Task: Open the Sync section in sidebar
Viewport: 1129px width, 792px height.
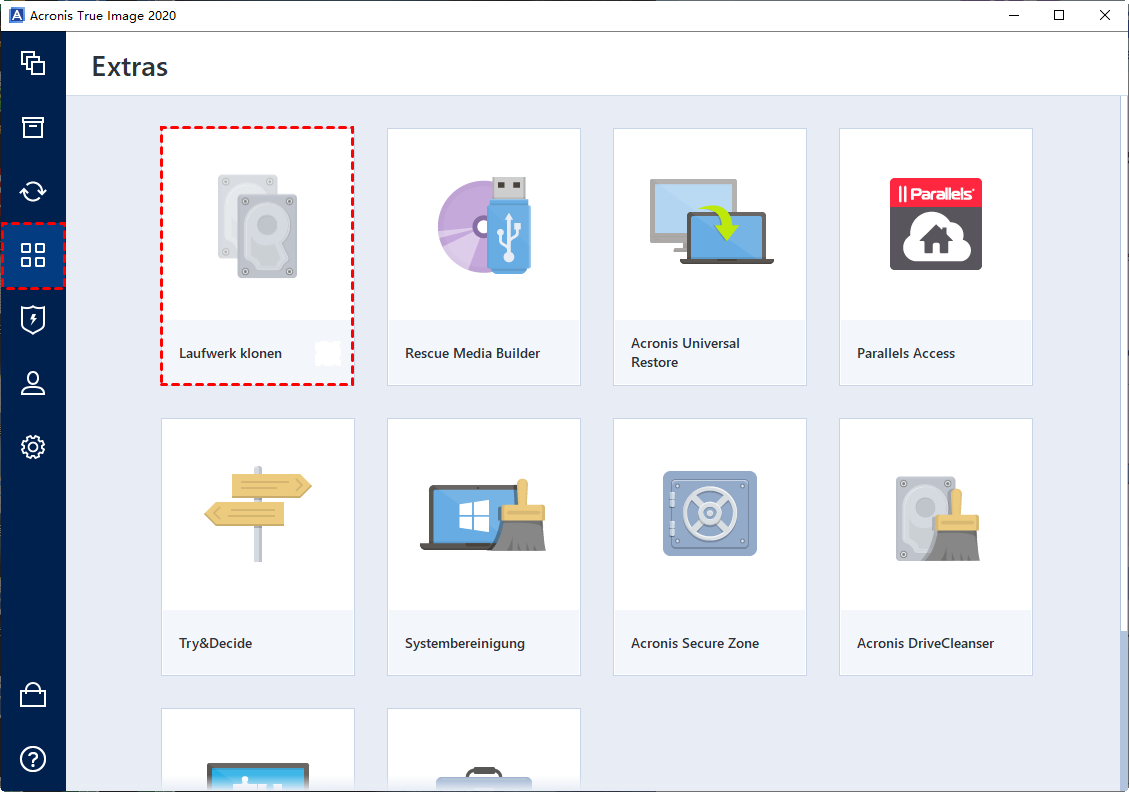Action: click(32, 192)
